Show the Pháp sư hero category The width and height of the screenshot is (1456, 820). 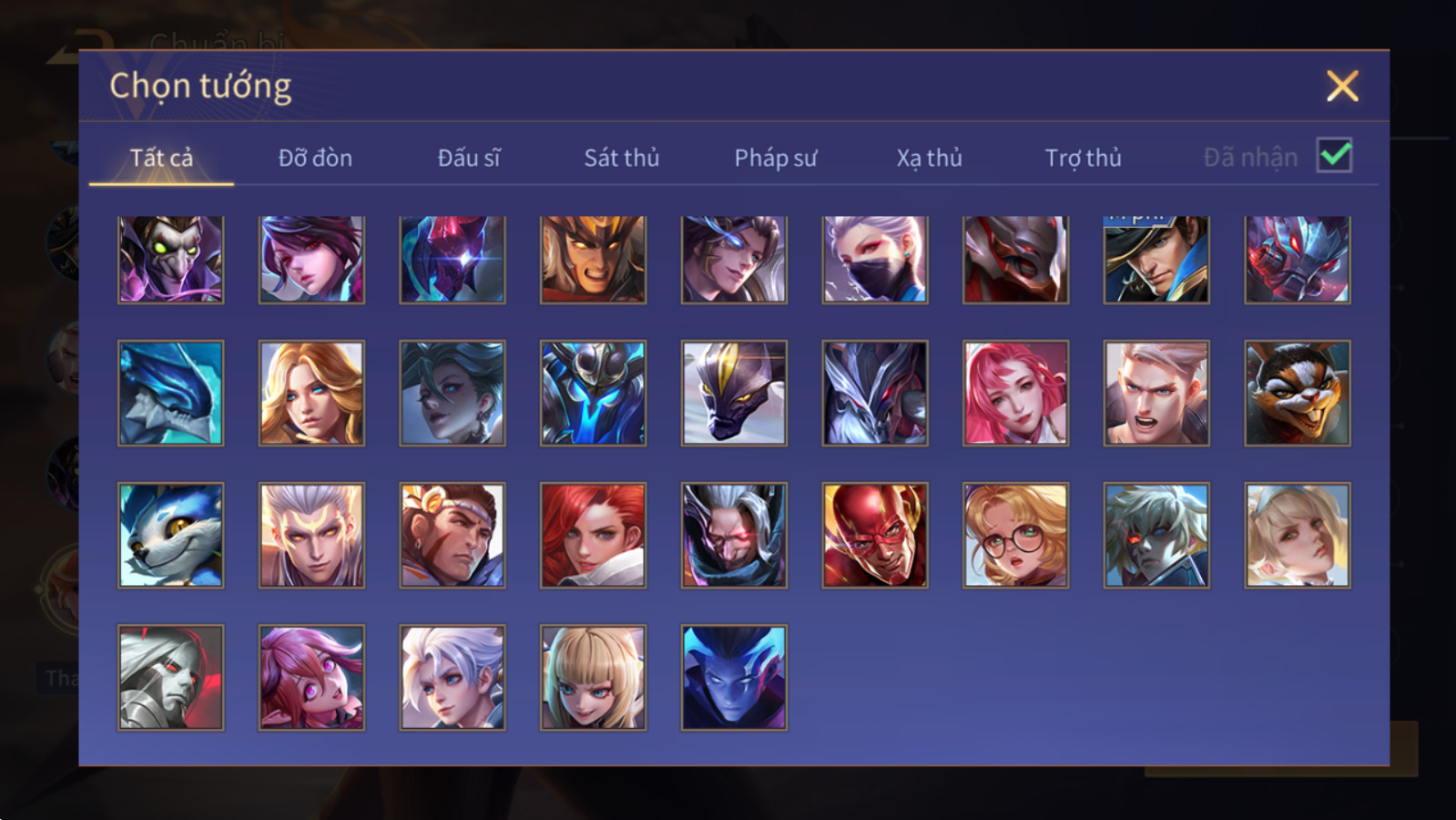pos(776,158)
